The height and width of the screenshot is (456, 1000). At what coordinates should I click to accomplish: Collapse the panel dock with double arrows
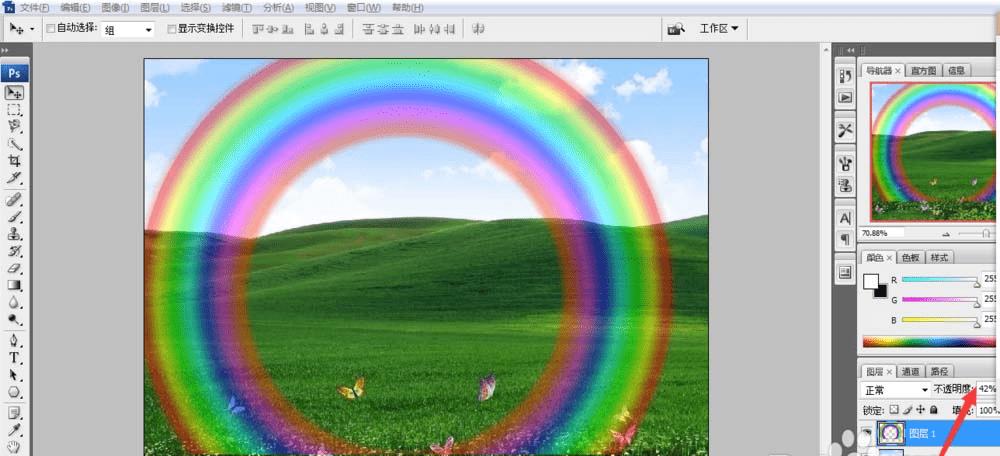click(850, 50)
